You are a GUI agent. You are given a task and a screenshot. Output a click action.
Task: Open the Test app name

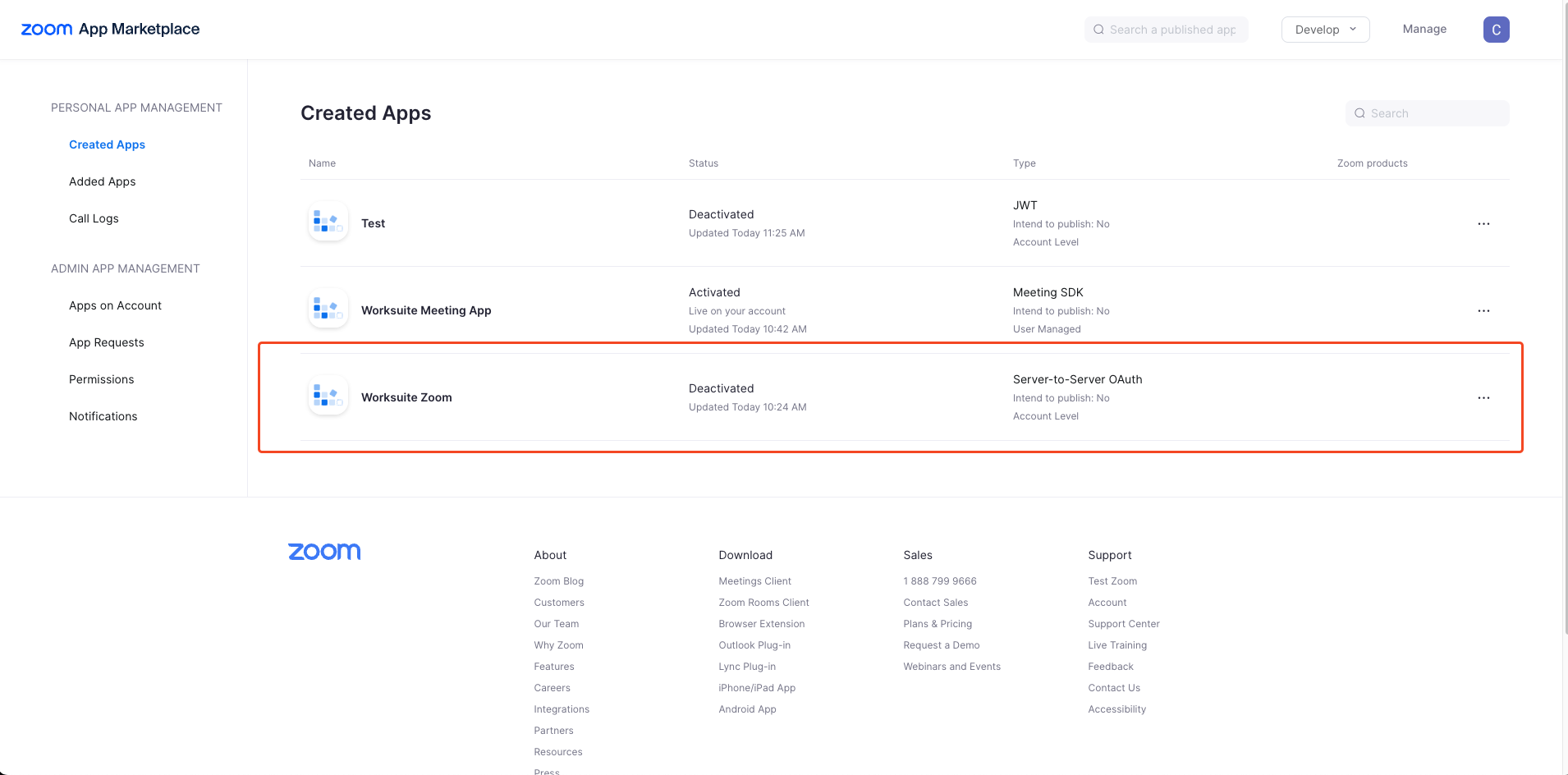373,223
